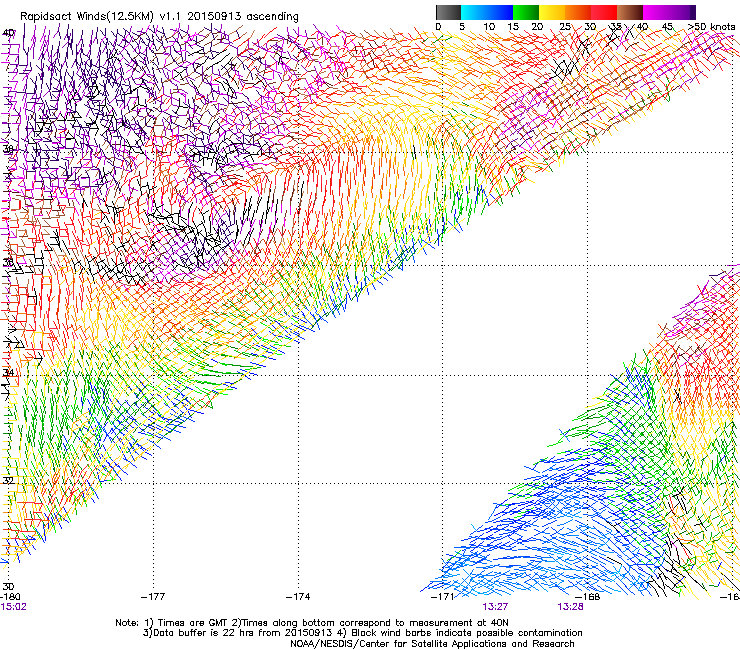740x650 pixels.
Task: Click the '>50 knots' legend label
Action: 711,27
